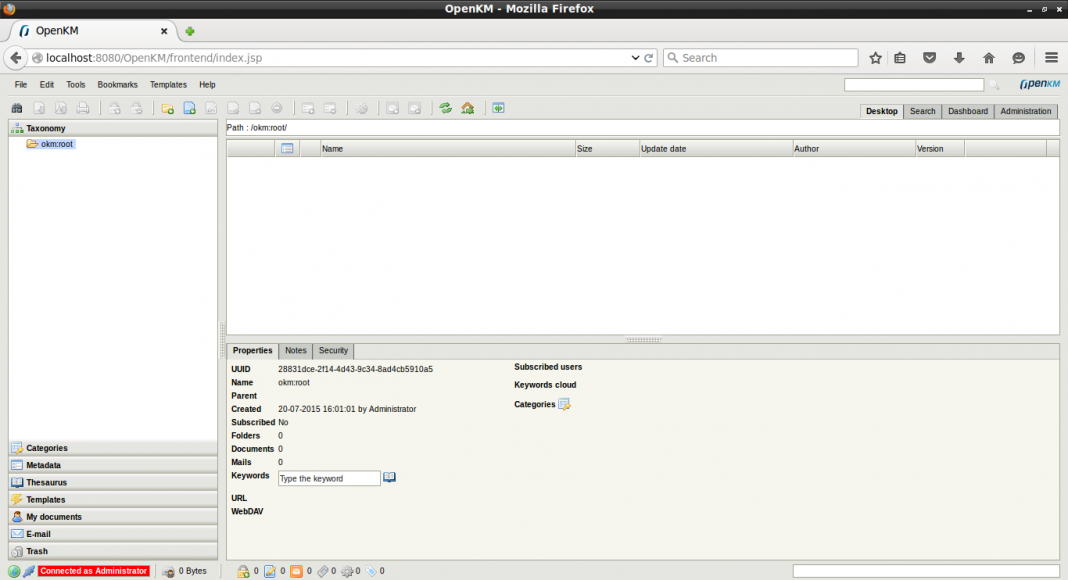The height and width of the screenshot is (580, 1068).
Task: Click the plug connection status icon
Action: tap(29, 571)
